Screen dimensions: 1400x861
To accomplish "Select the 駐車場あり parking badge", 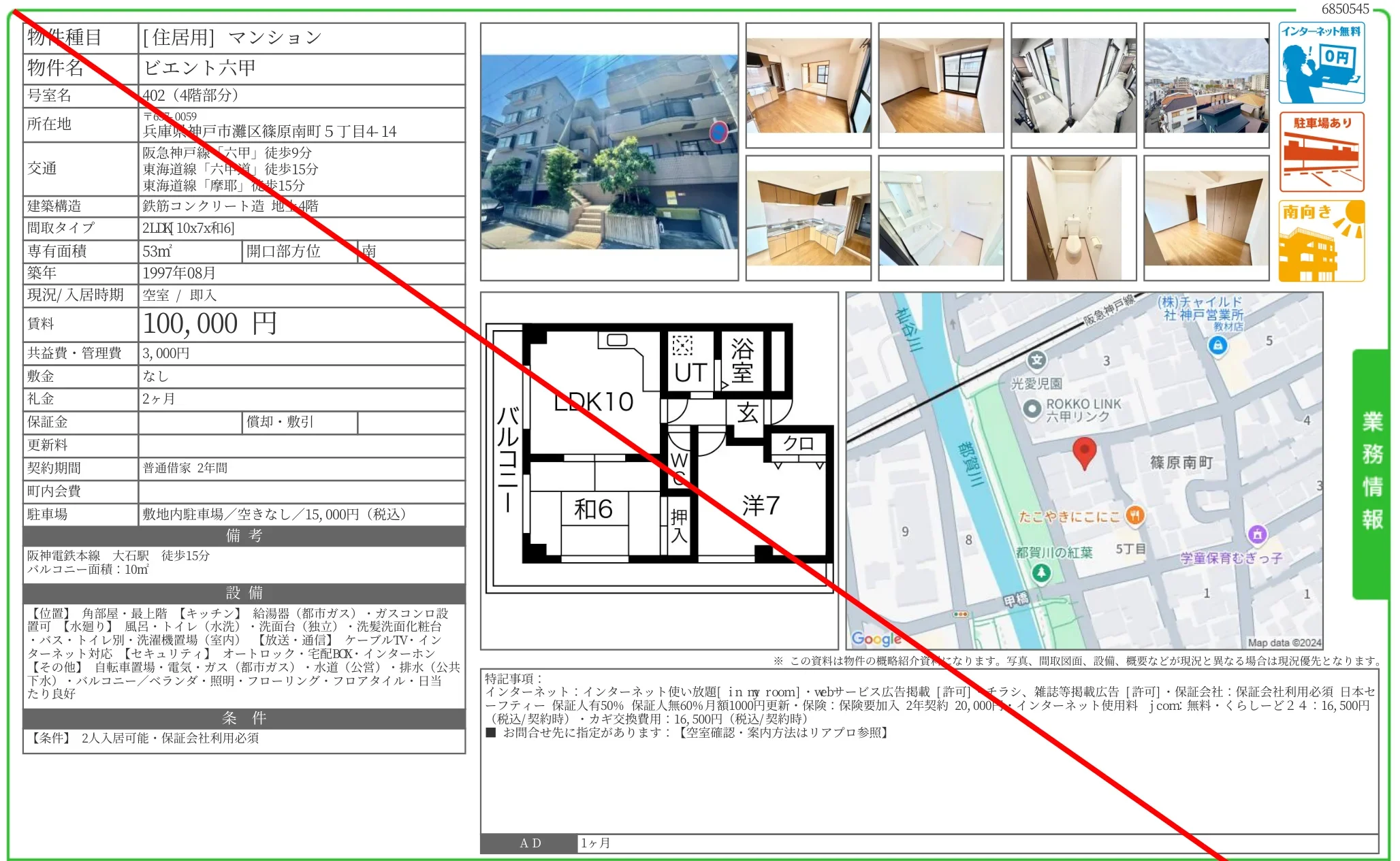I will 1322,151.
